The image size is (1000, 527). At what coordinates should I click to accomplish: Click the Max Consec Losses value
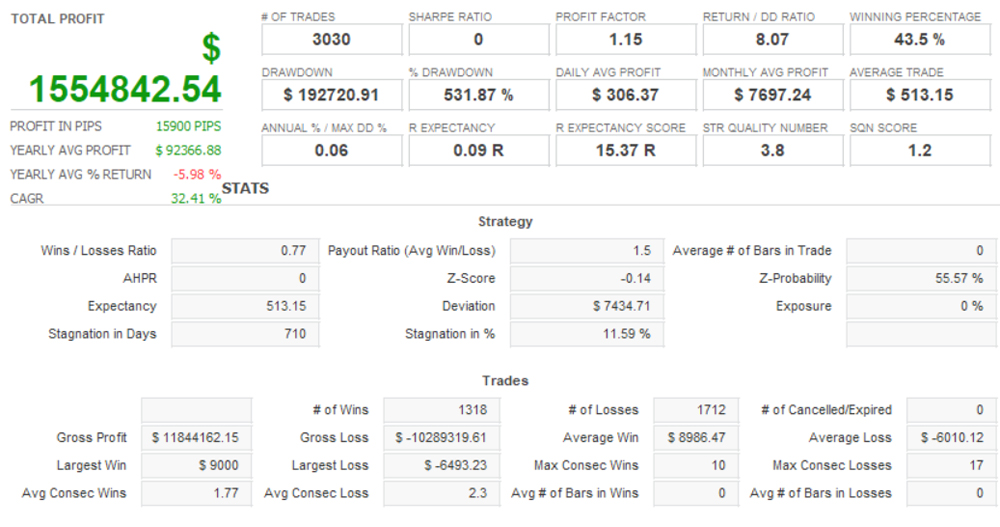click(949, 465)
